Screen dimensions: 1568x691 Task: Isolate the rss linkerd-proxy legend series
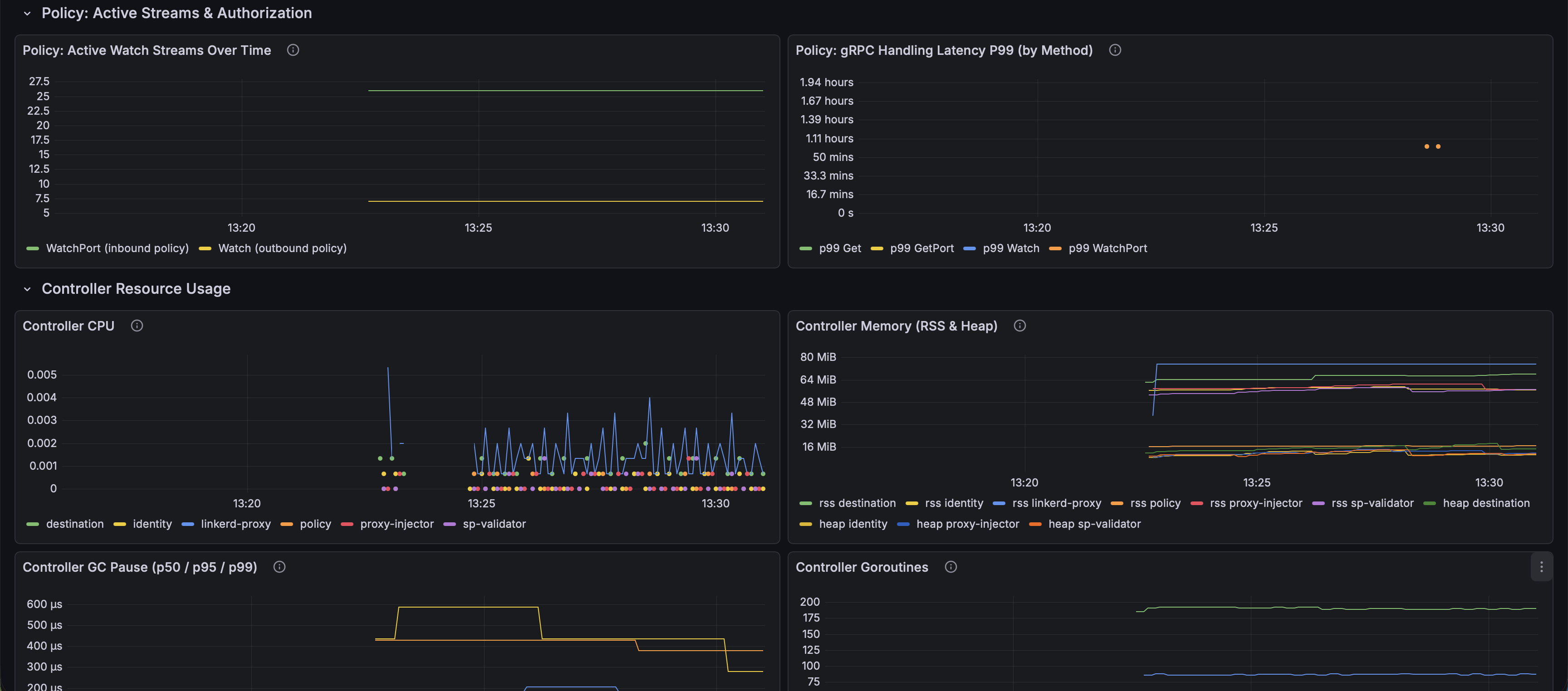[x=1057, y=503]
